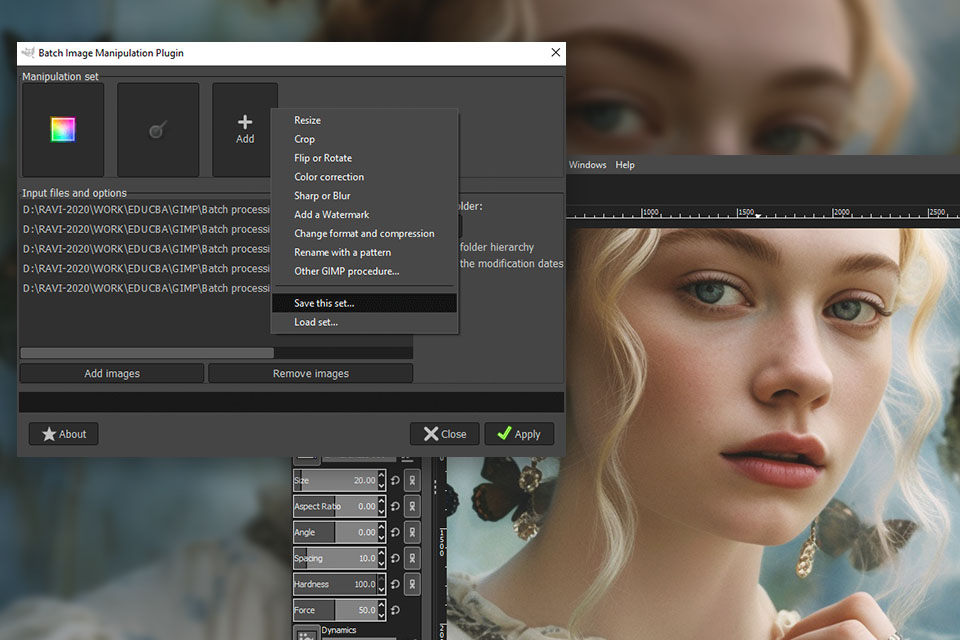Select Rename with a pattern
Viewport: 960px width, 640px height.
pyautogui.click(x=364, y=252)
